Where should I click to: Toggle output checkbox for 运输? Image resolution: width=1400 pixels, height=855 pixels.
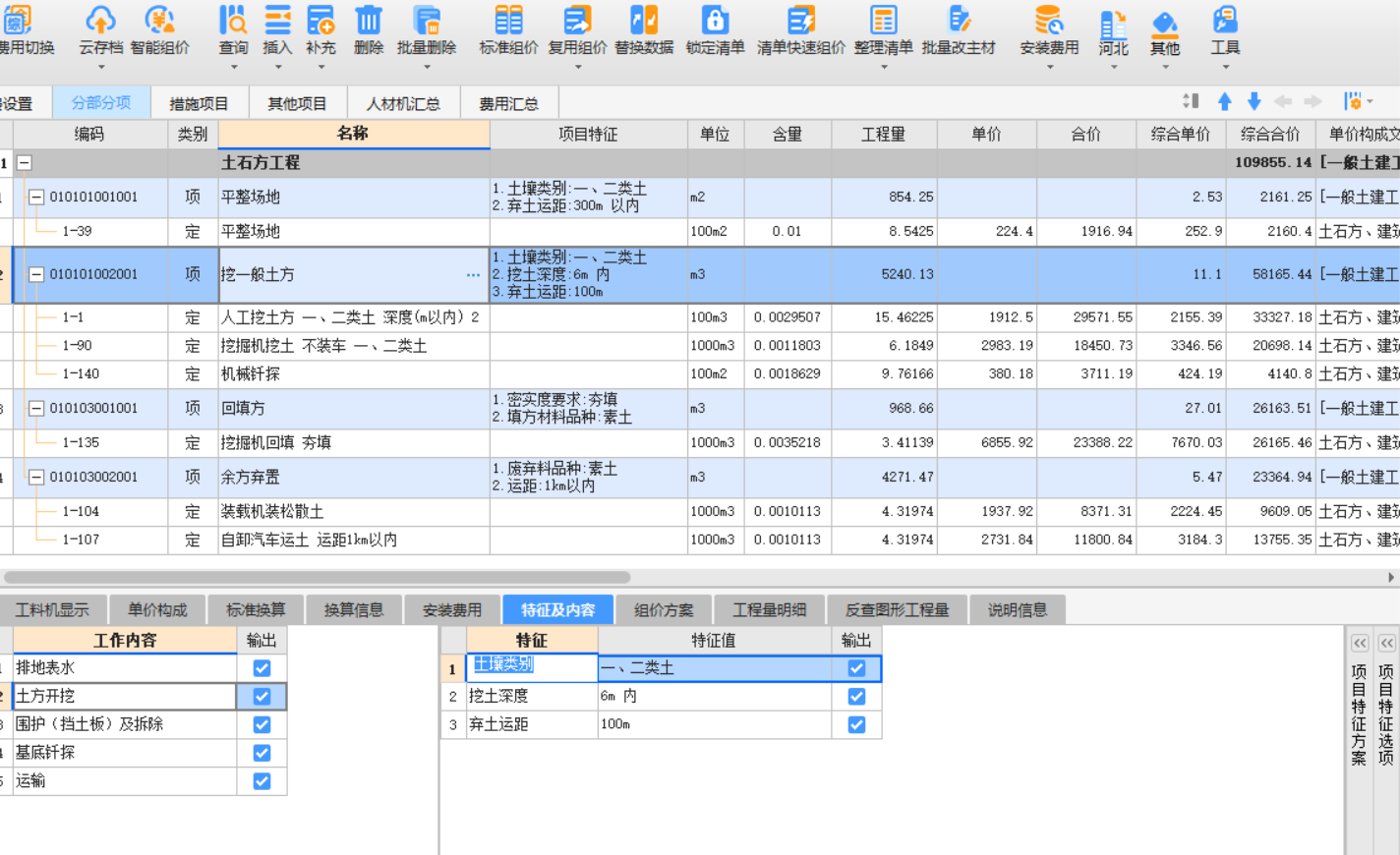click(x=262, y=781)
